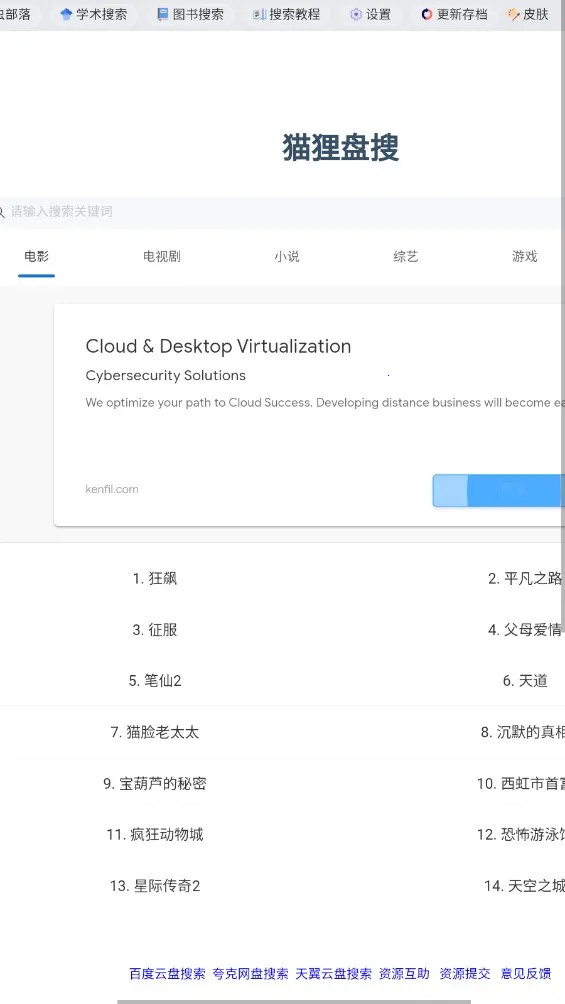The height and width of the screenshot is (1004, 565).
Task: Select hot search 2. 平凡之路
Action: [525, 579]
